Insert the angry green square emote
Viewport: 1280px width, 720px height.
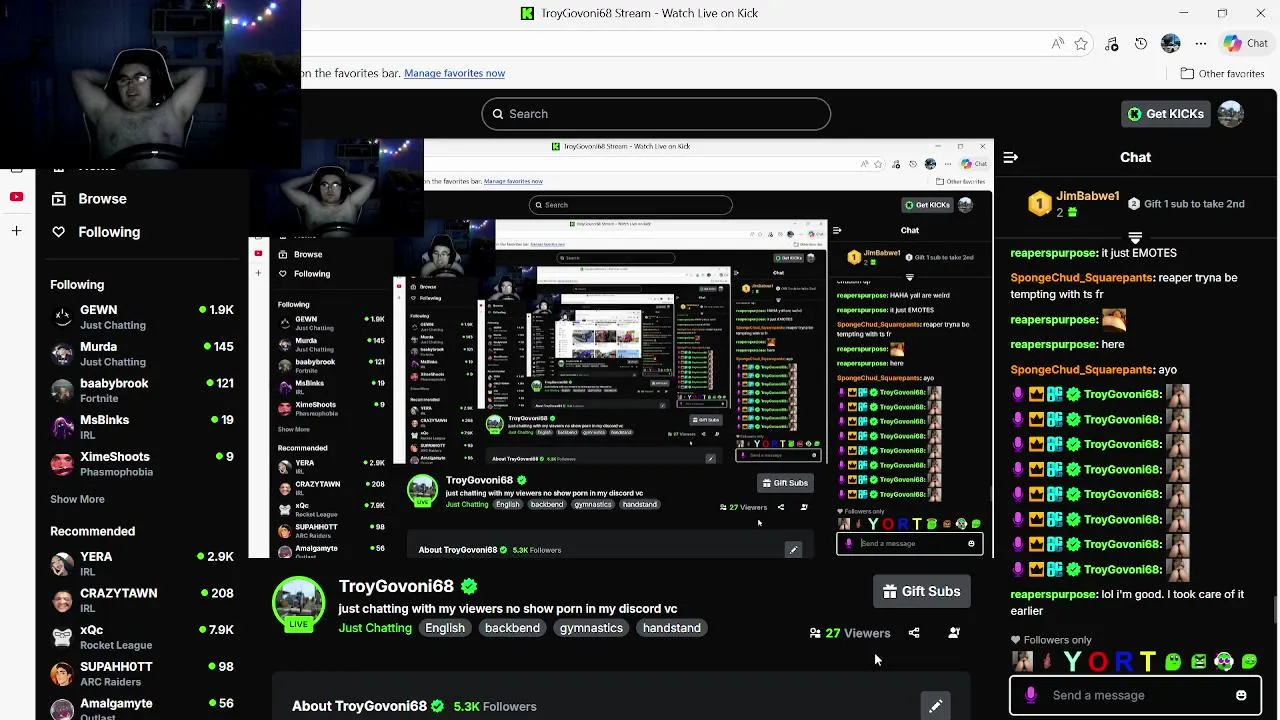click(x=1198, y=662)
